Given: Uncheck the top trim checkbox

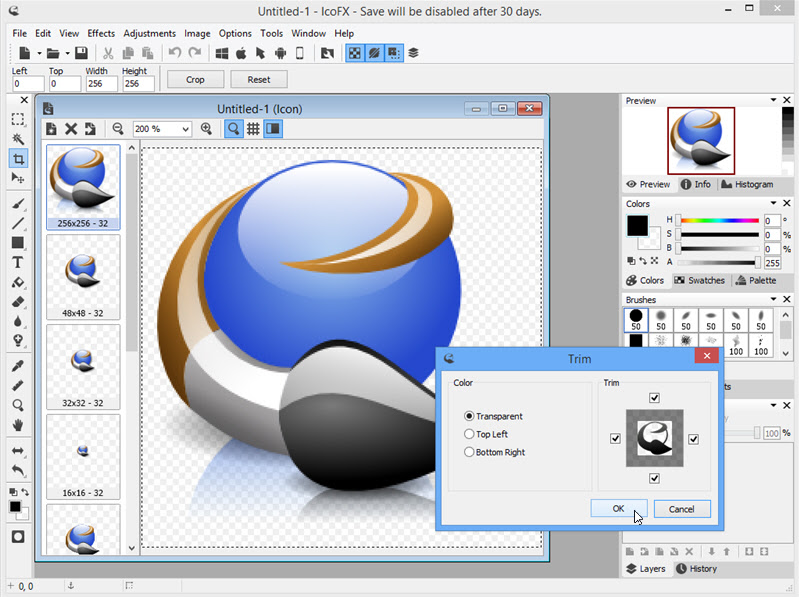Looking at the screenshot, I should 654,398.
